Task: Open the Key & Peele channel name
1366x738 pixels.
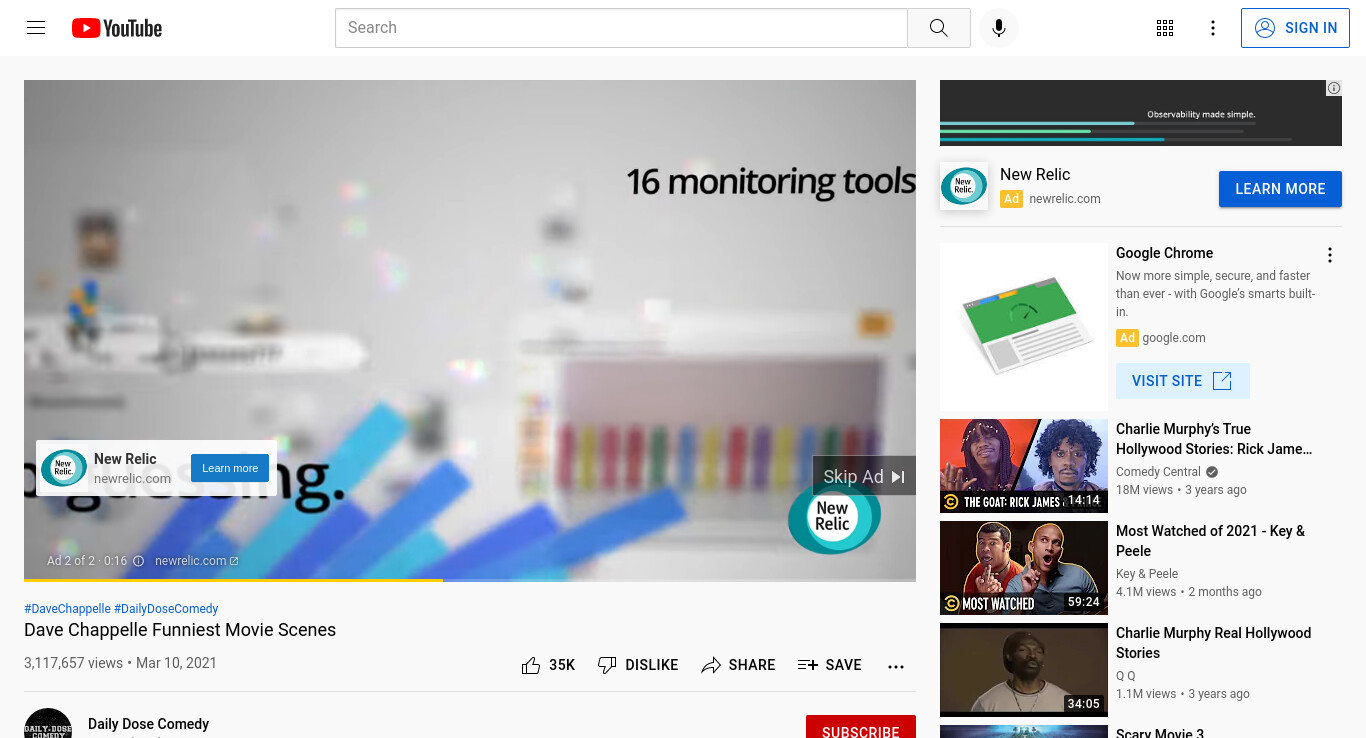Action: click(x=1147, y=574)
